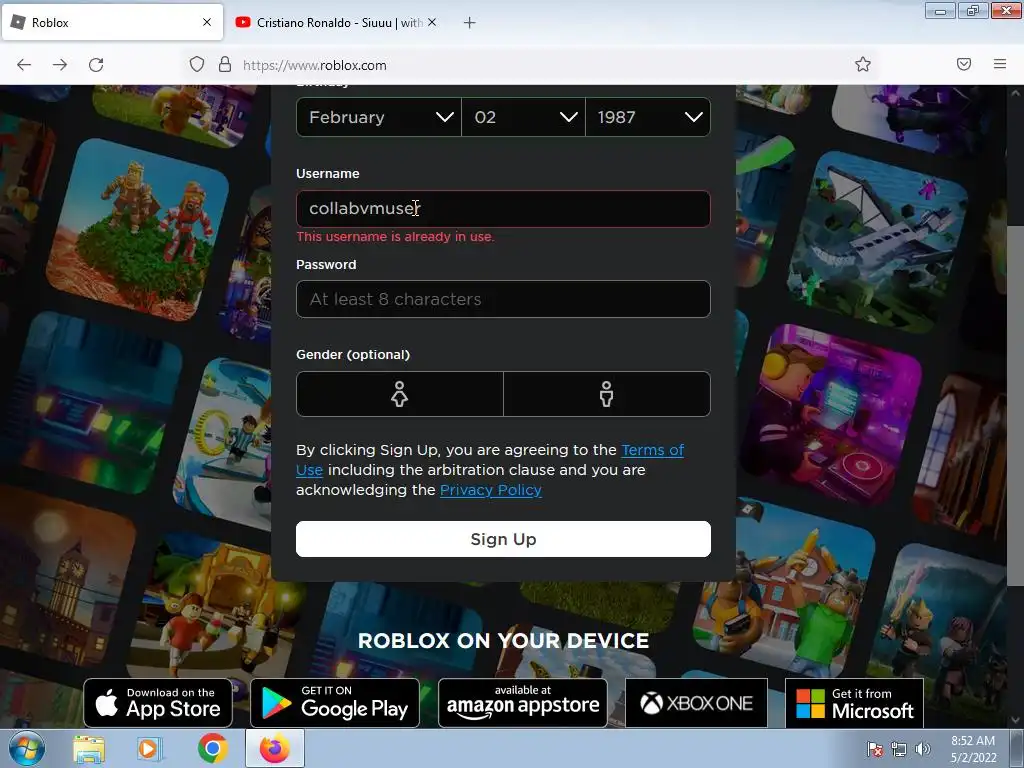1024x768 pixels.
Task: Open the Amazon Appstore badge
Action: point(522,703)
